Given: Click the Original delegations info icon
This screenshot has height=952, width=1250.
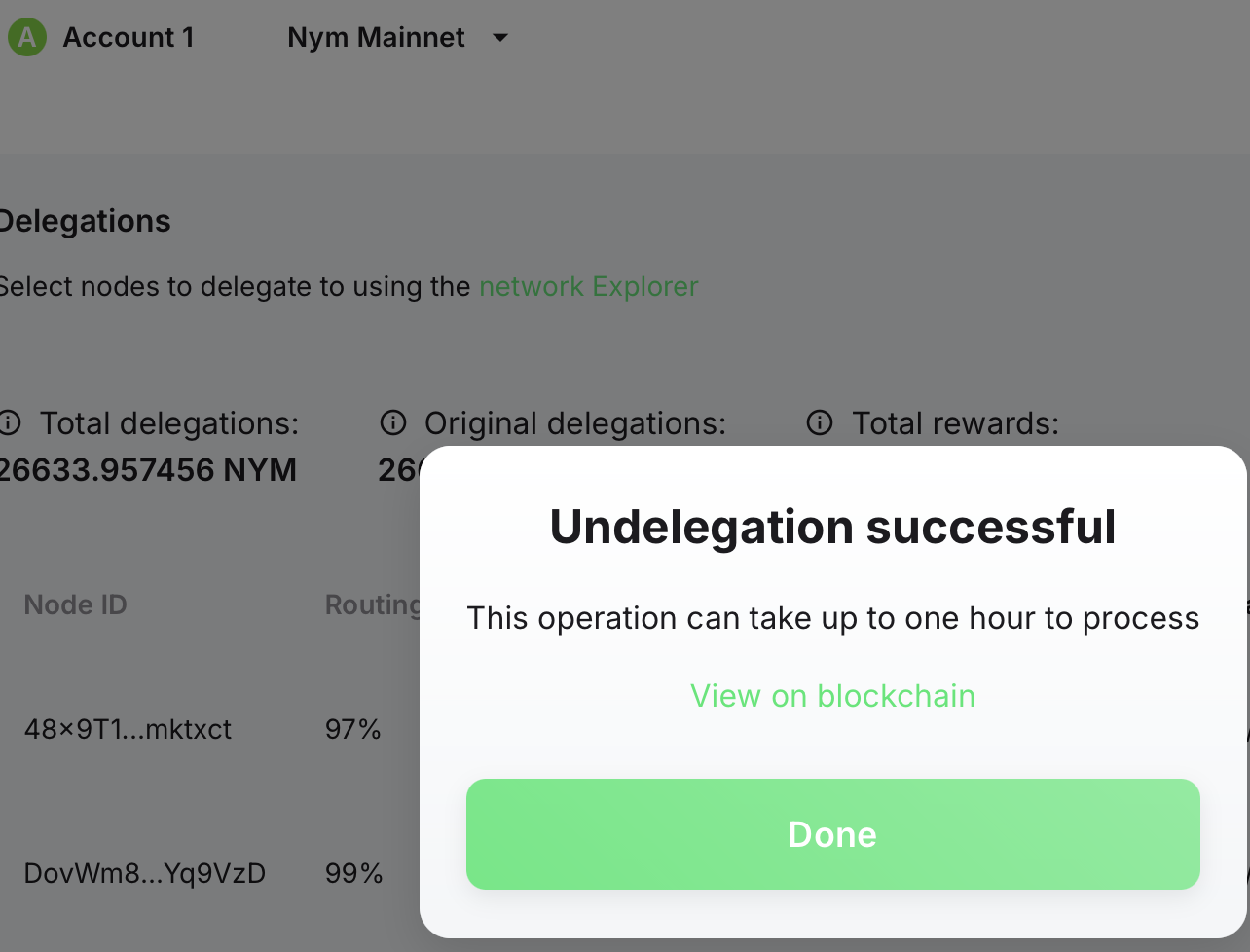Looking at the screenshot, I should coord(392,423).
